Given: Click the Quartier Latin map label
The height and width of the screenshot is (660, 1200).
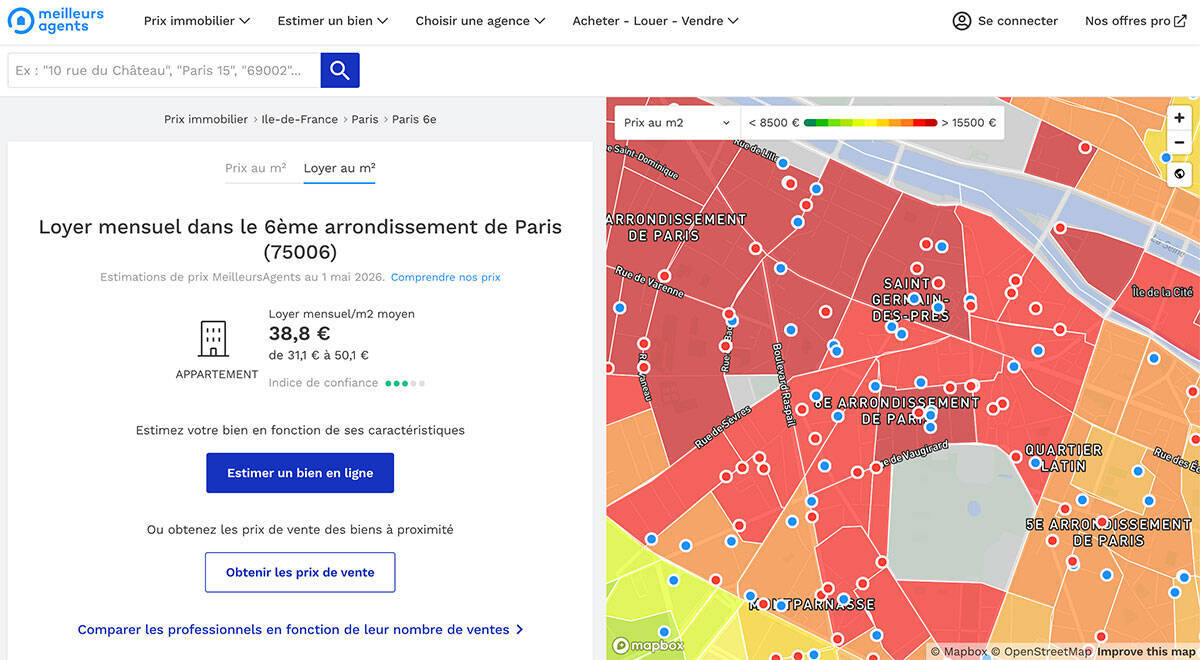Looking at the screenshot, I should click(x=1064, y=458).
